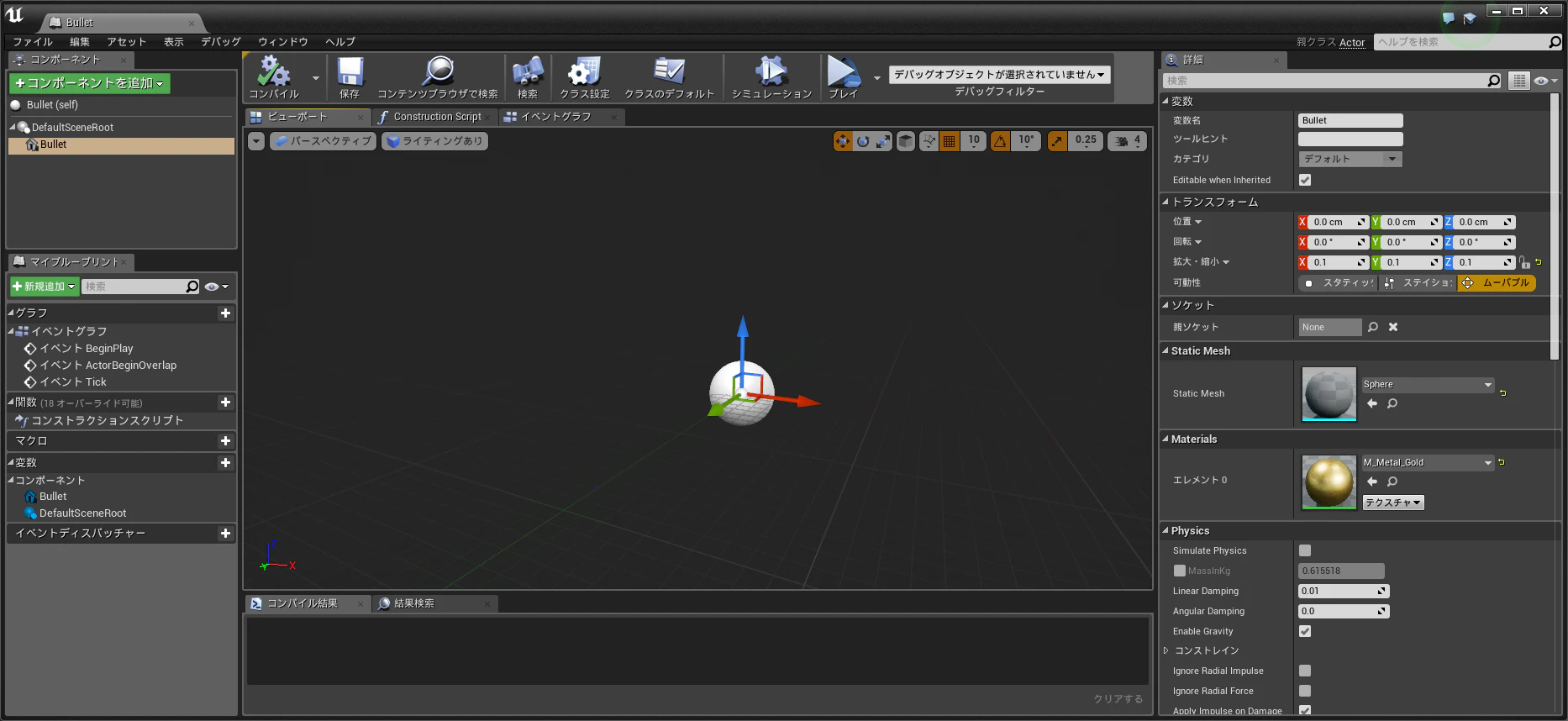Click camera speed icon in viewport
The image size is (1568, 721).
tap(1121, 141)
